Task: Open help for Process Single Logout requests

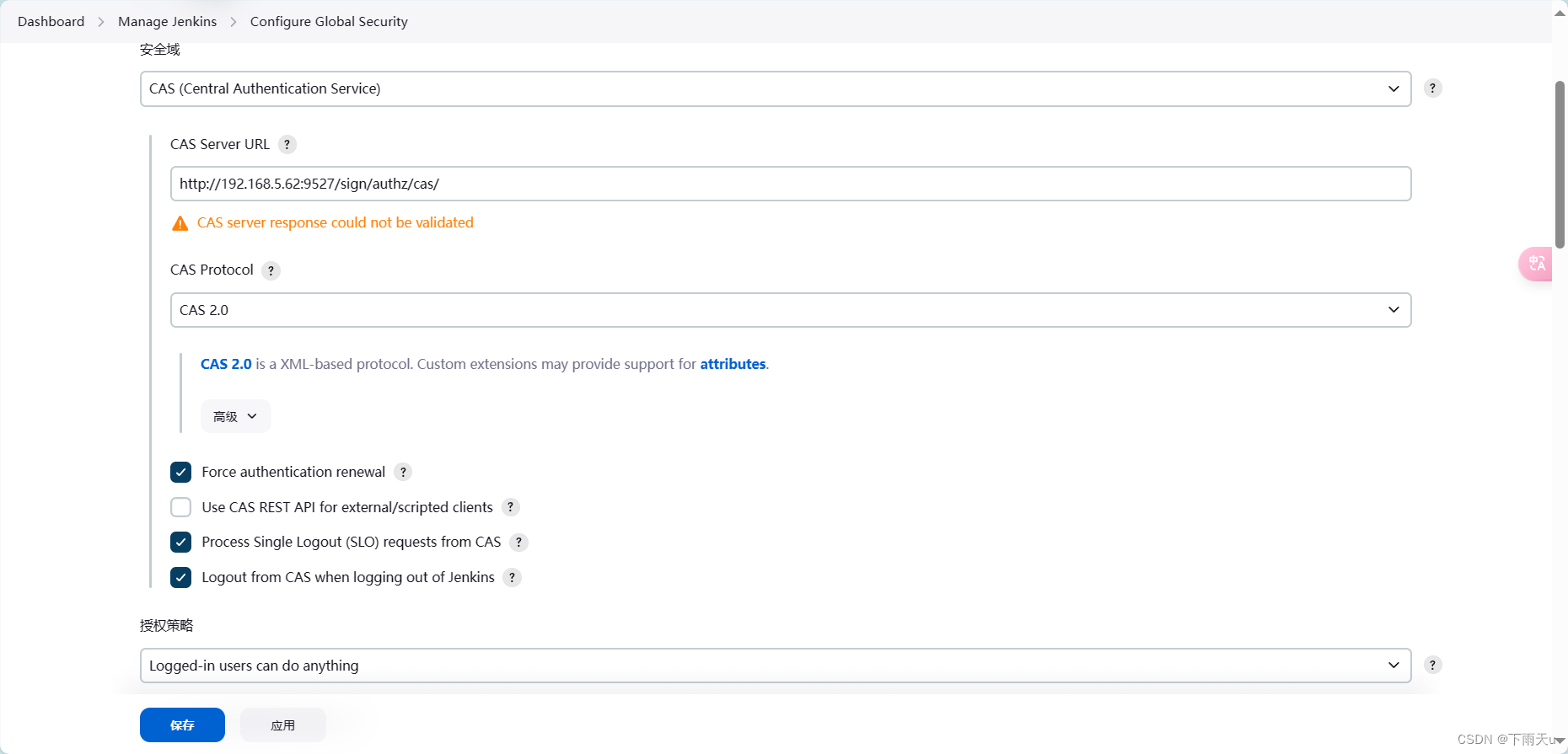Action: (x=518, y=543)
